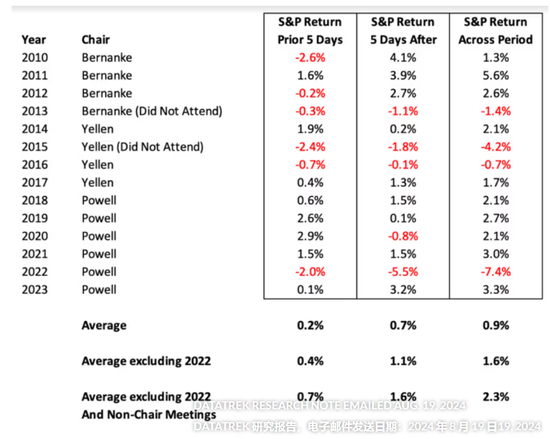Screen dimensions: 550x439
Task: Select the 2022 across period value -7.4%
Action: click(x=496, y=272)
